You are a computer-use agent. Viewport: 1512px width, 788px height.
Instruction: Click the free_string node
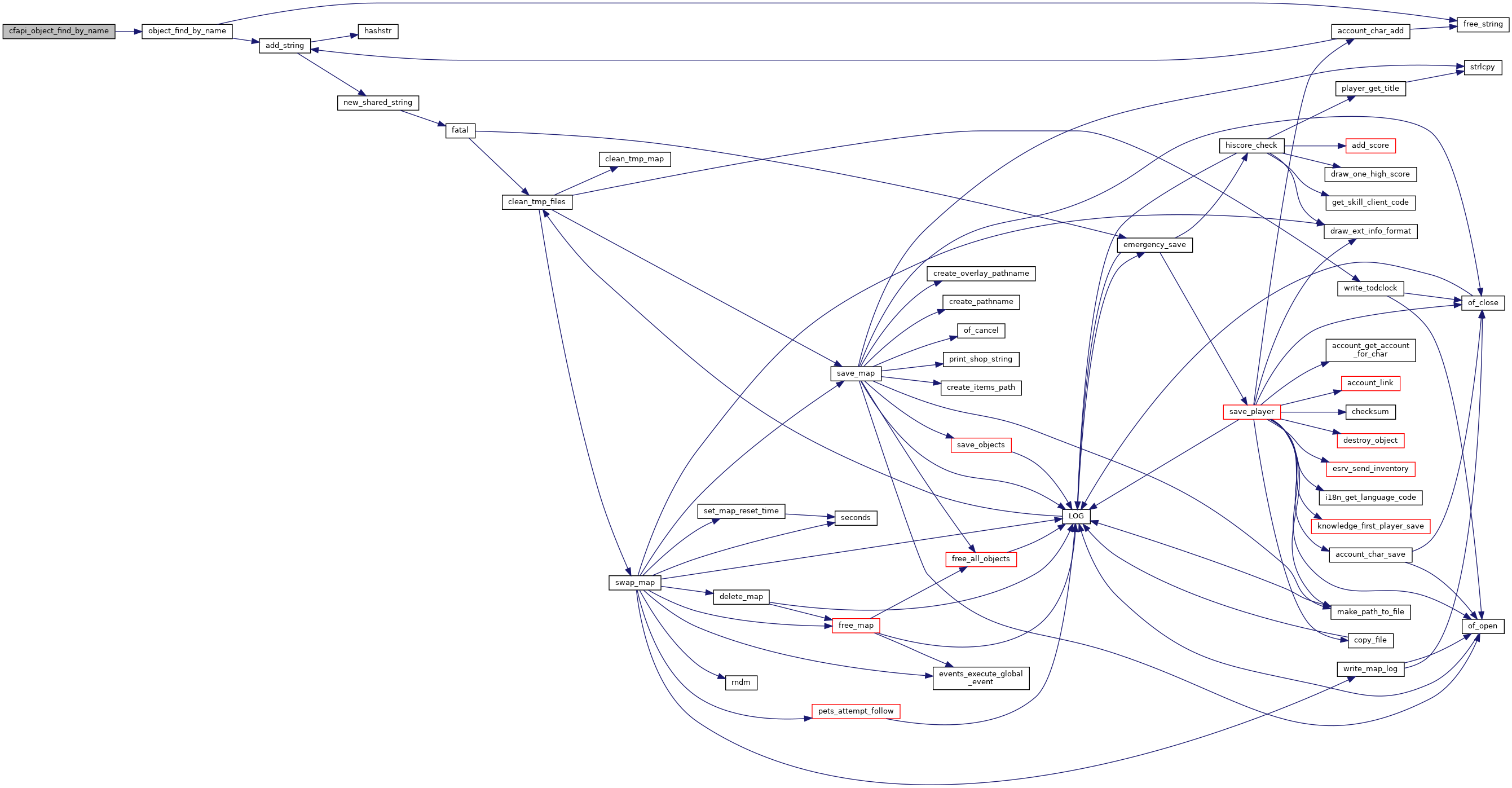tap(1483, 25)
